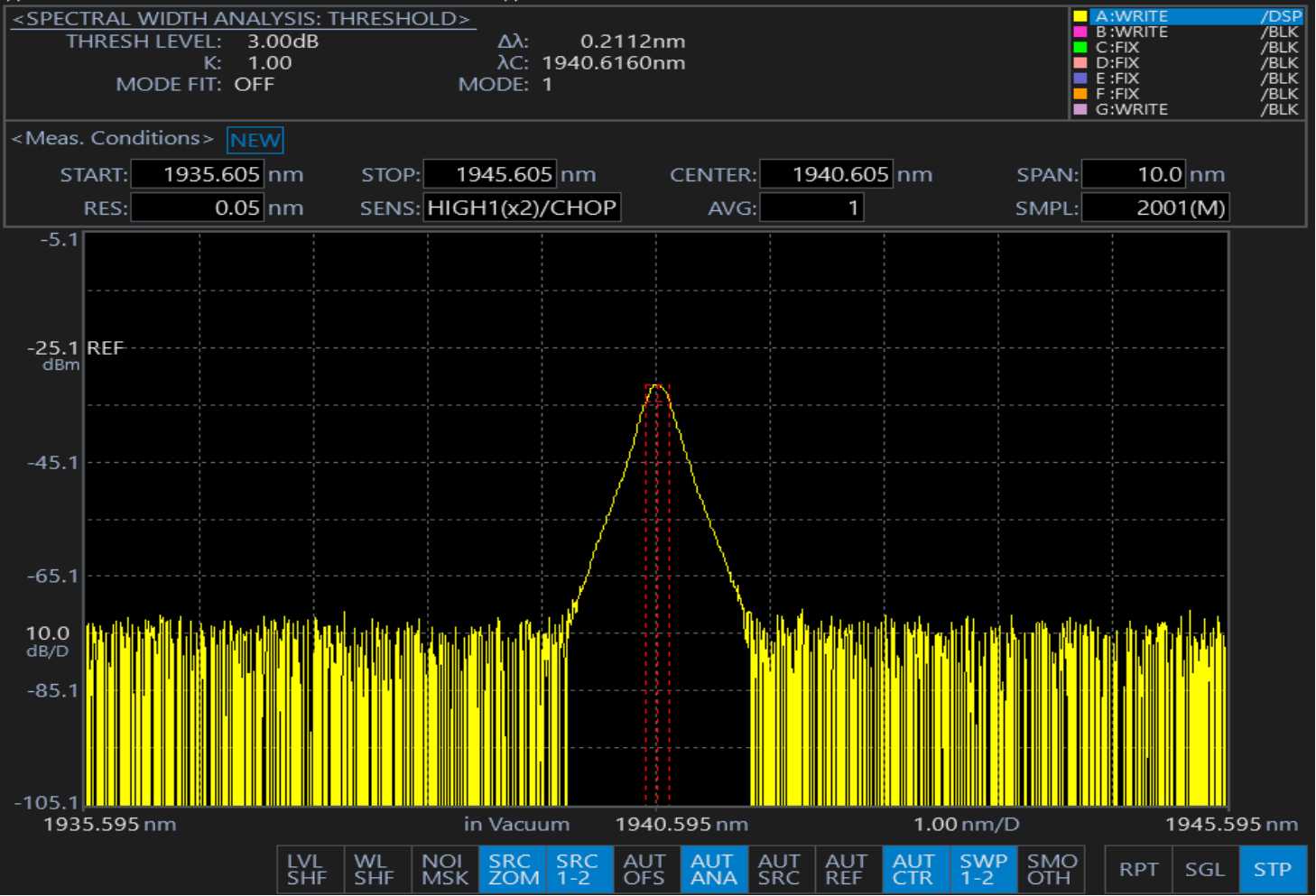
Task: Toggle the NOI MSK noise mask button
Action: click(x=444, y=869)
